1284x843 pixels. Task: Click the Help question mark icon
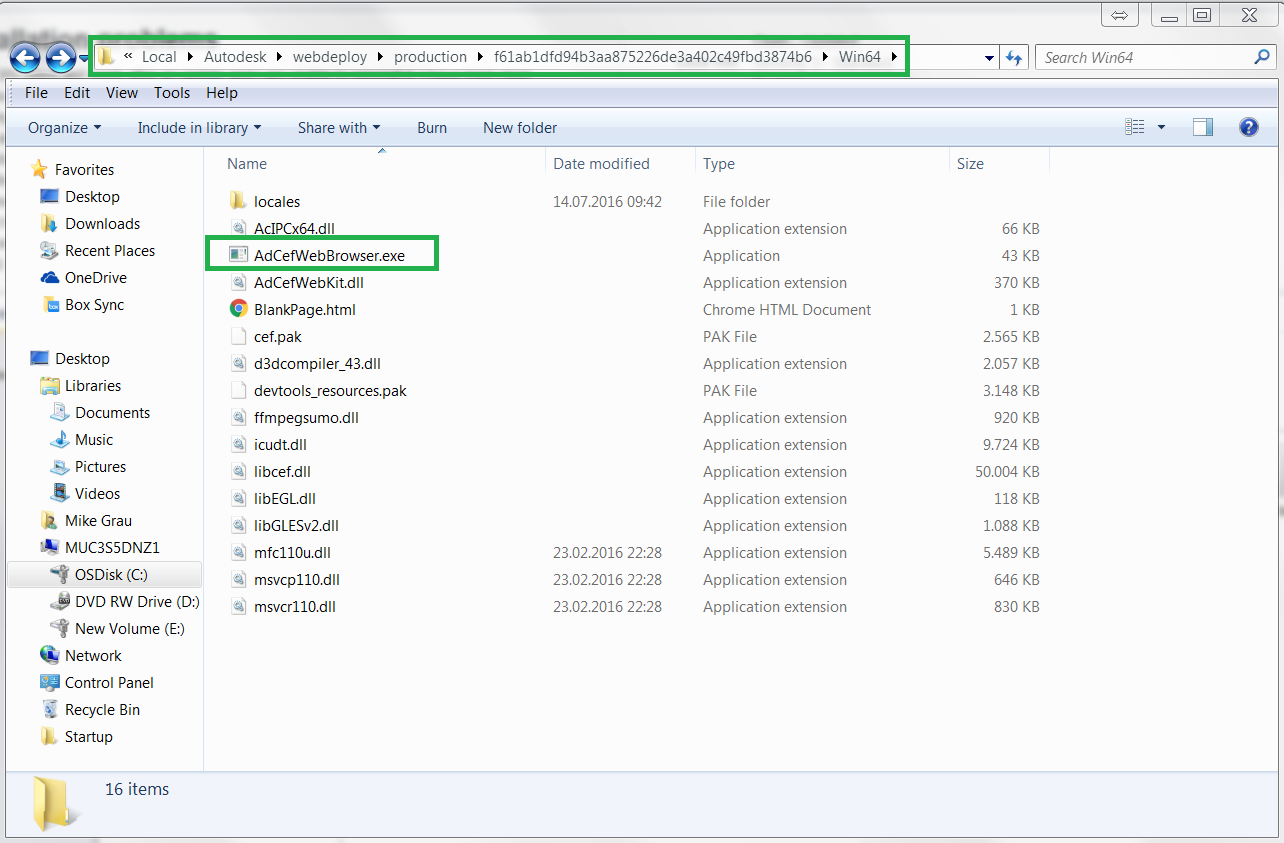(x=1245, y=127)
